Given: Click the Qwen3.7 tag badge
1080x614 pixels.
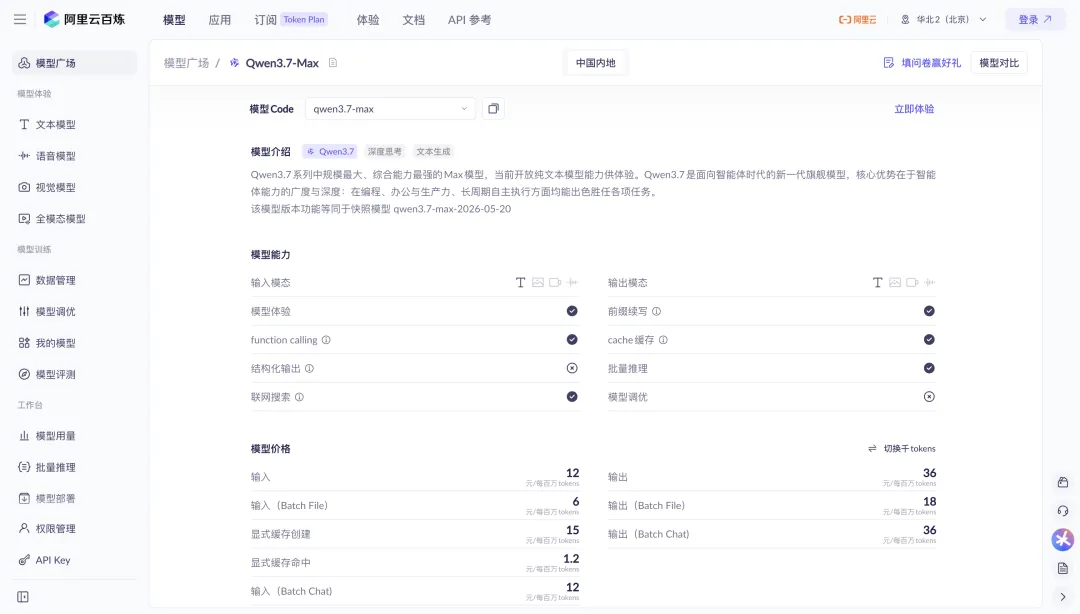Looking at the screenshot, I should point(331,152).
